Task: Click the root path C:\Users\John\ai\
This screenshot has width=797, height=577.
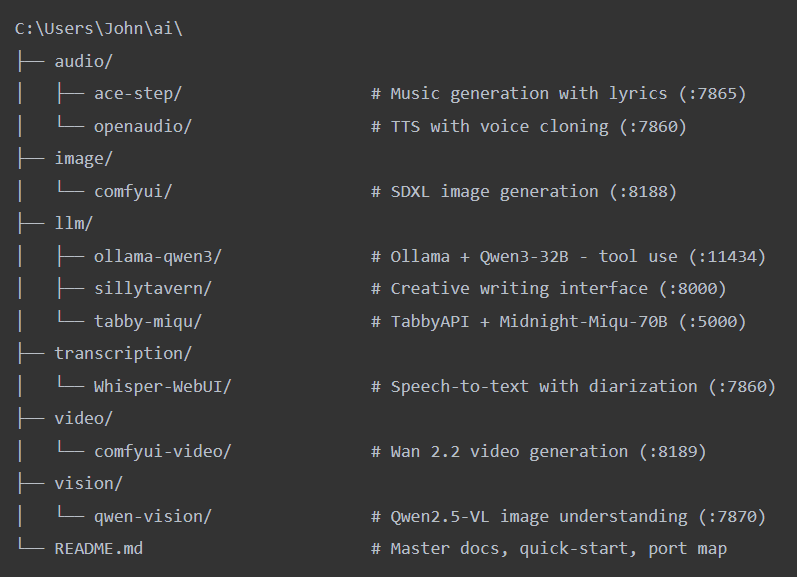Action: (x=98, y=29)
